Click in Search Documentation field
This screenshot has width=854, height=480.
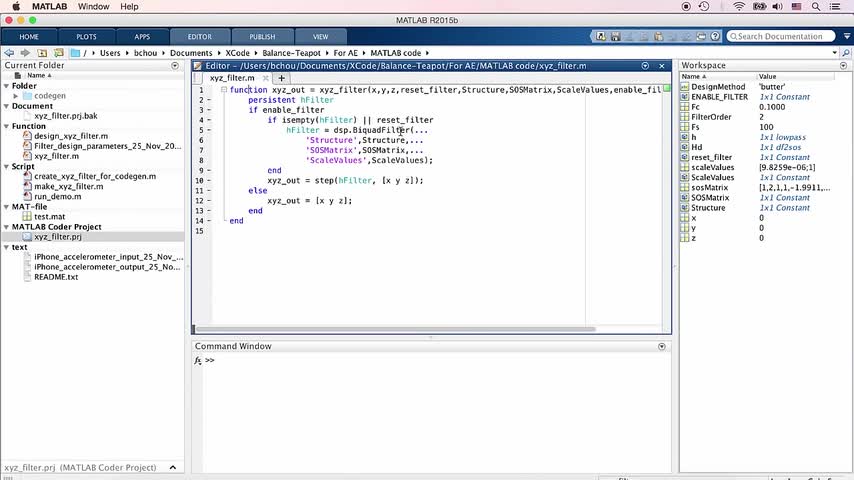point(780,37)
